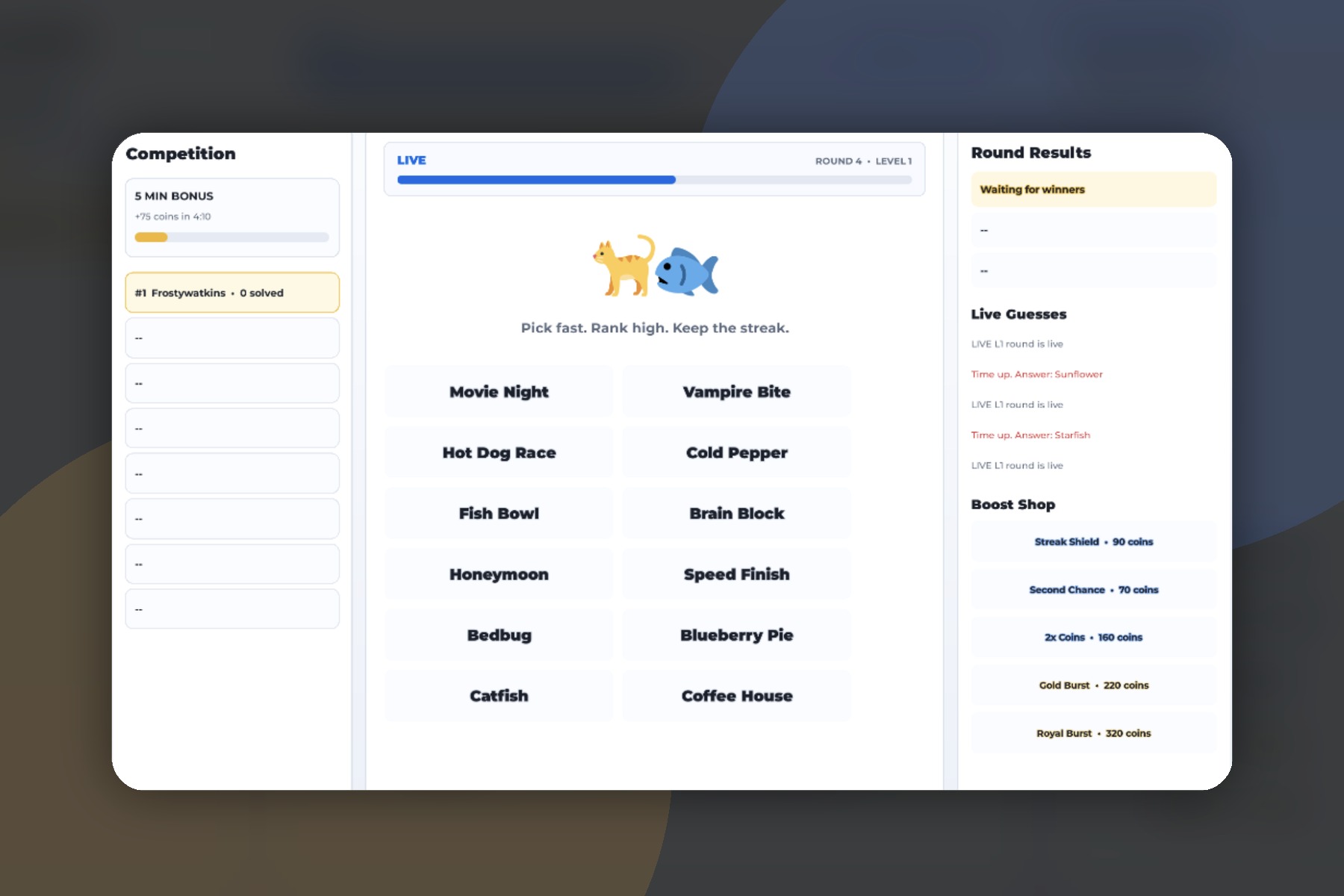Select the Bedbug answer
This screenshot has height=896, width=1344.
[x=499, y=635]
